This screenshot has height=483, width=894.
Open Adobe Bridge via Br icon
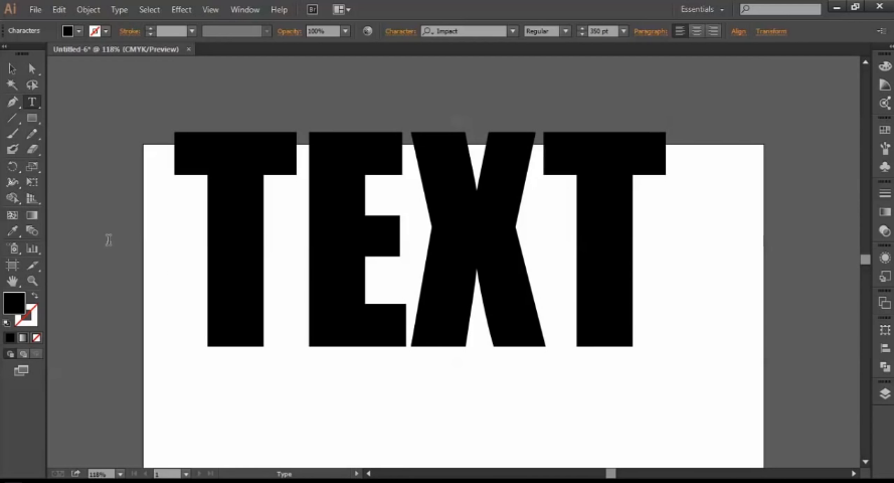[312, 10]
